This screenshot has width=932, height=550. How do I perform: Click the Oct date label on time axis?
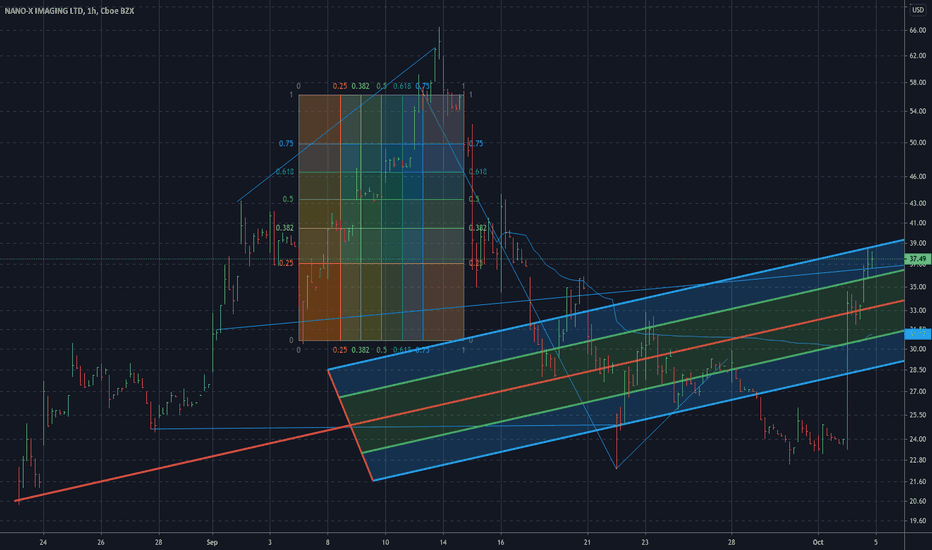[x=818, y=542]
